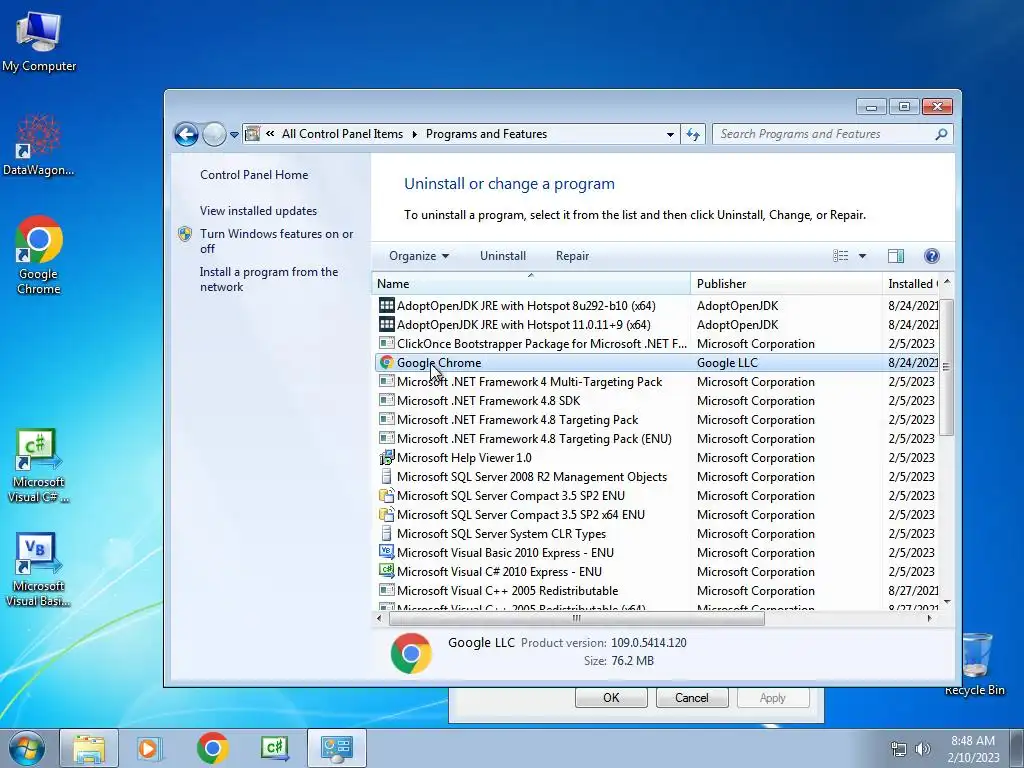Image resolution: width=1024 pixels, height=768 pixels.
Task: Select Microsoft Visual C++ 2005 Redistributable row
Action: (656, 590)
